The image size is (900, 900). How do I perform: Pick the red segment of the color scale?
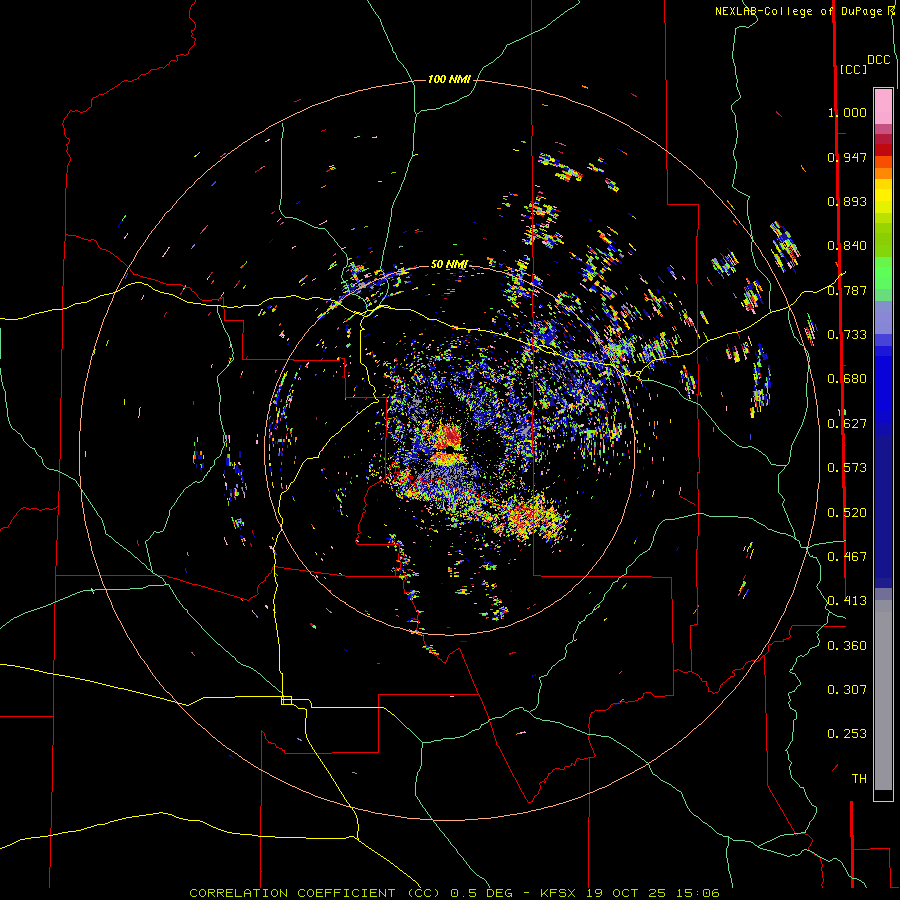click(x=883, y=150)
